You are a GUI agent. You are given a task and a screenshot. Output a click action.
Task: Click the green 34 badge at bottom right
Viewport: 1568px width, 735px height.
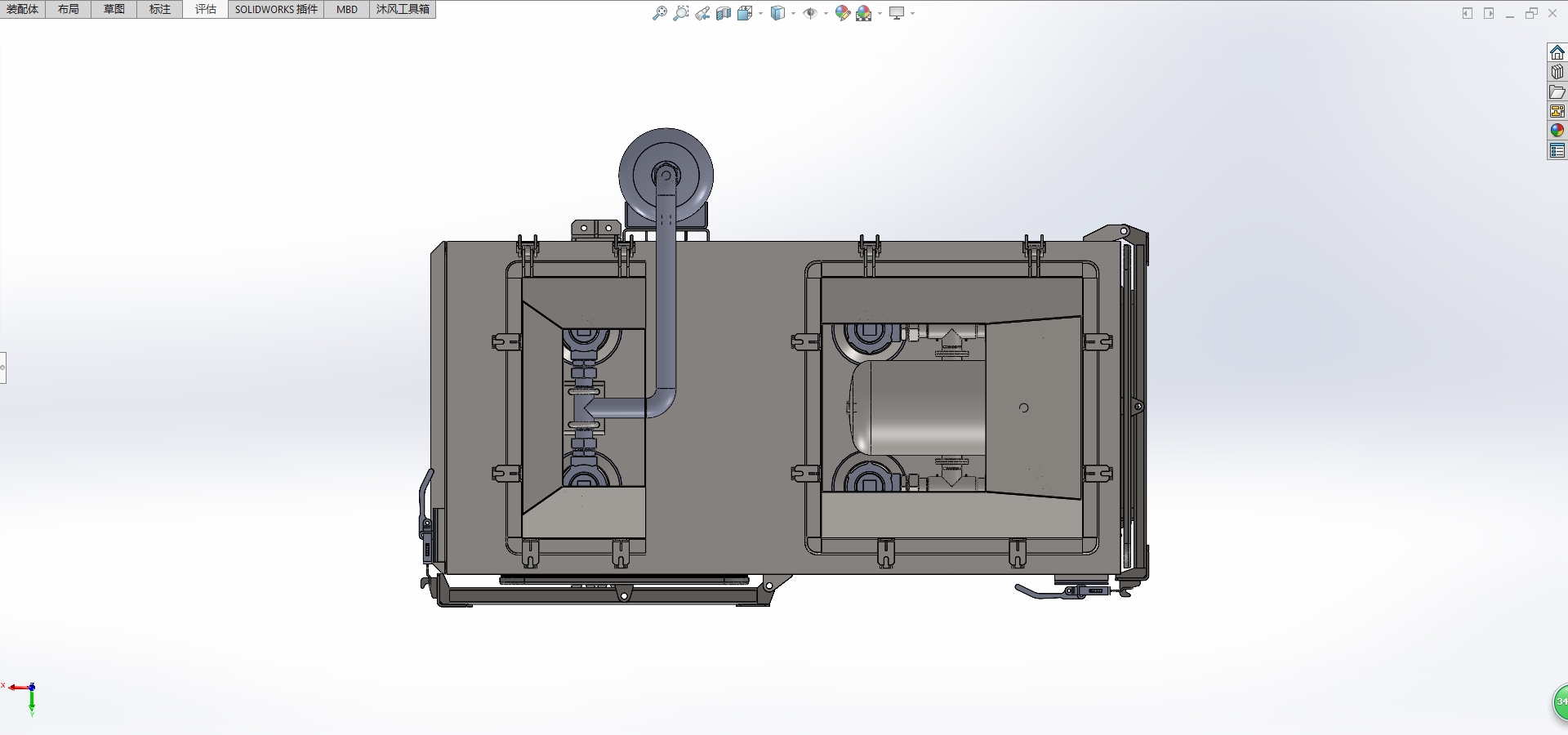tap(1560, 702)
